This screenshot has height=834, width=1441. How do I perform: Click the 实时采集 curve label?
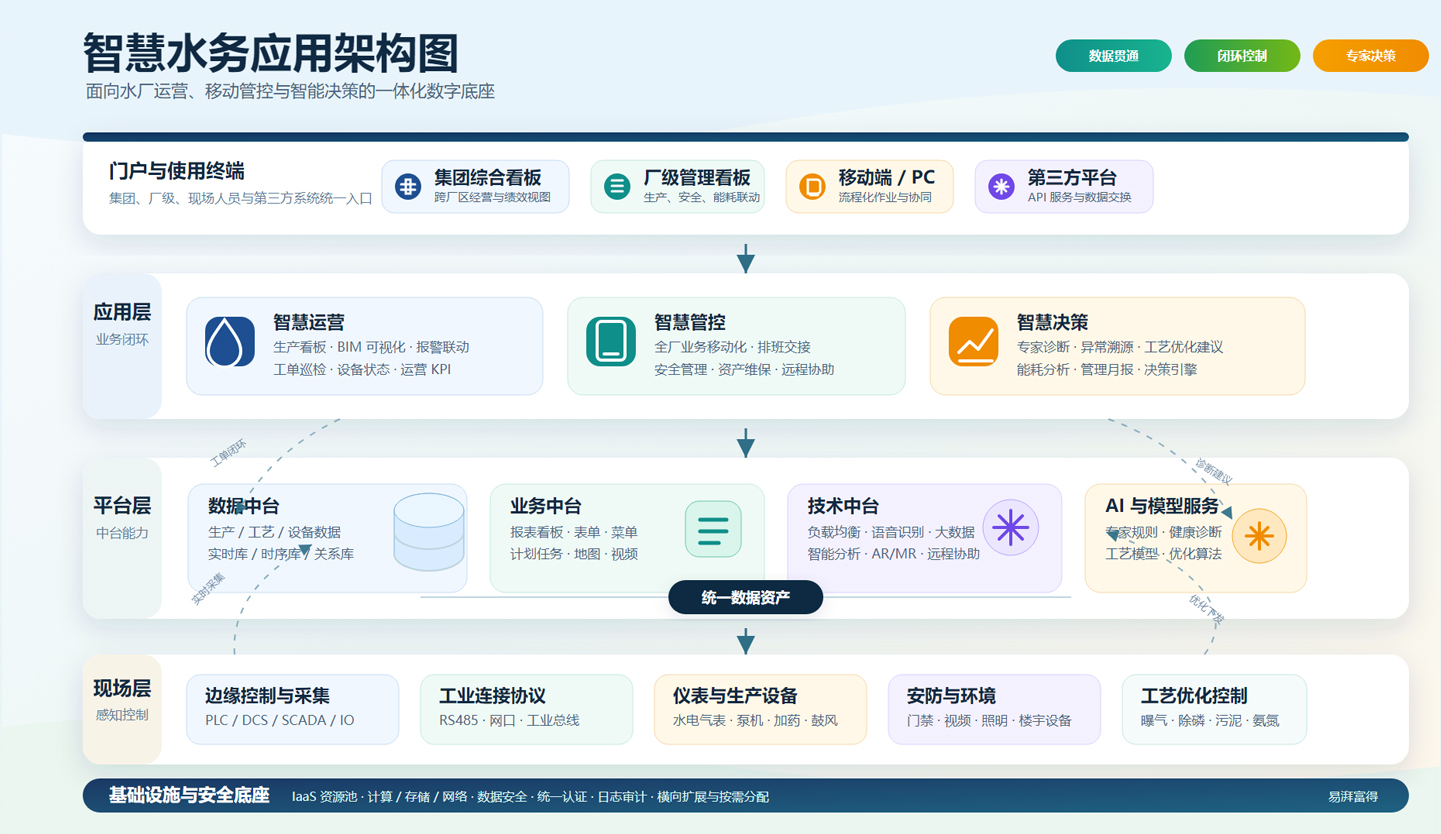pos(209,588)
